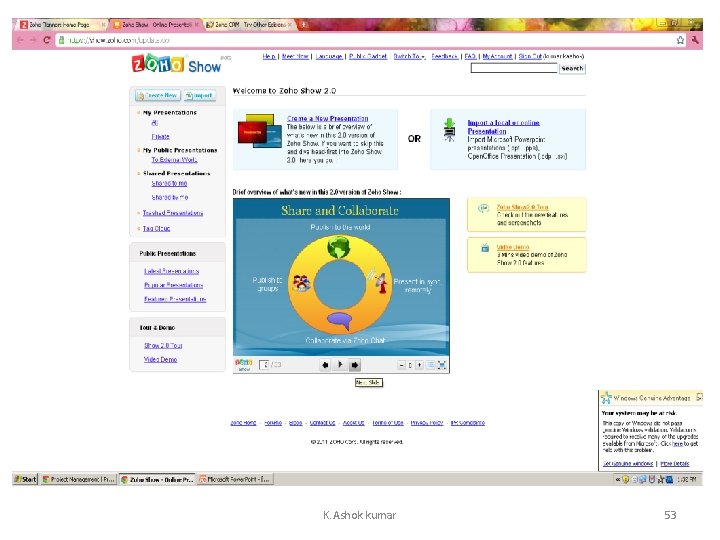Open Video Demo sidebar link
Viewport: 720px width, 540px height.
[x=160, y=359]
